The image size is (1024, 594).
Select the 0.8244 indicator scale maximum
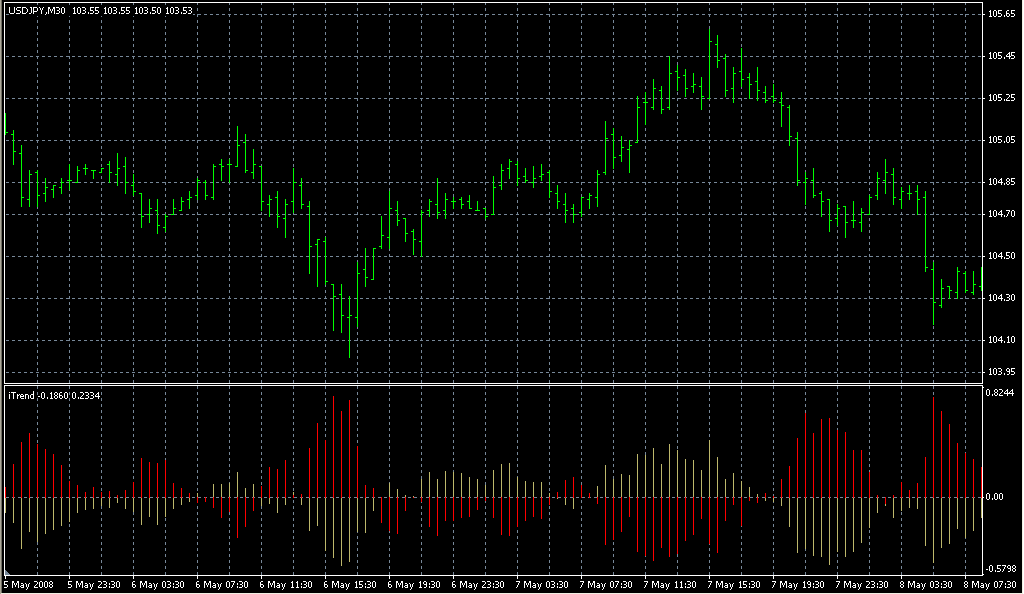pyautogui.click(x=1000, y=392)
